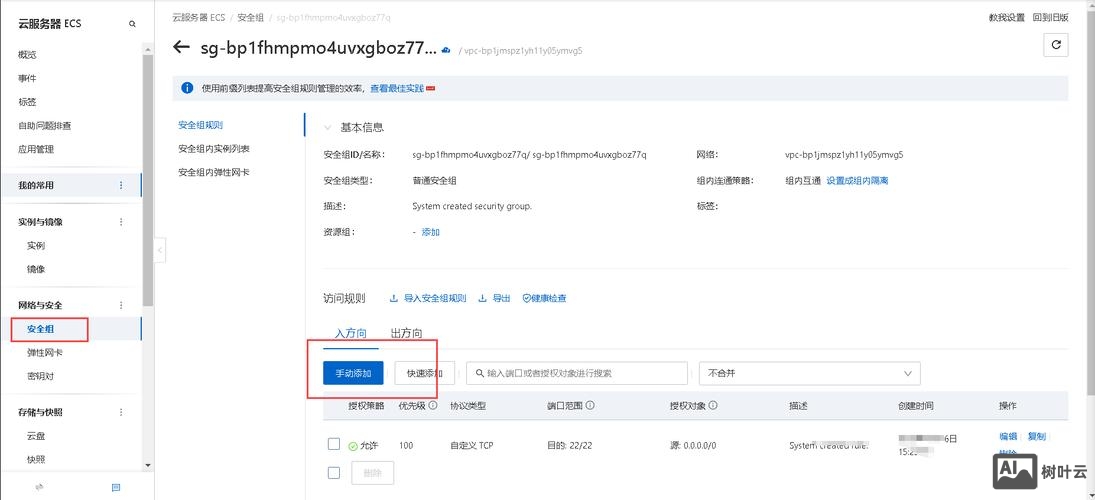Click the 授权对象 column info icon

[x=713, y=405]
